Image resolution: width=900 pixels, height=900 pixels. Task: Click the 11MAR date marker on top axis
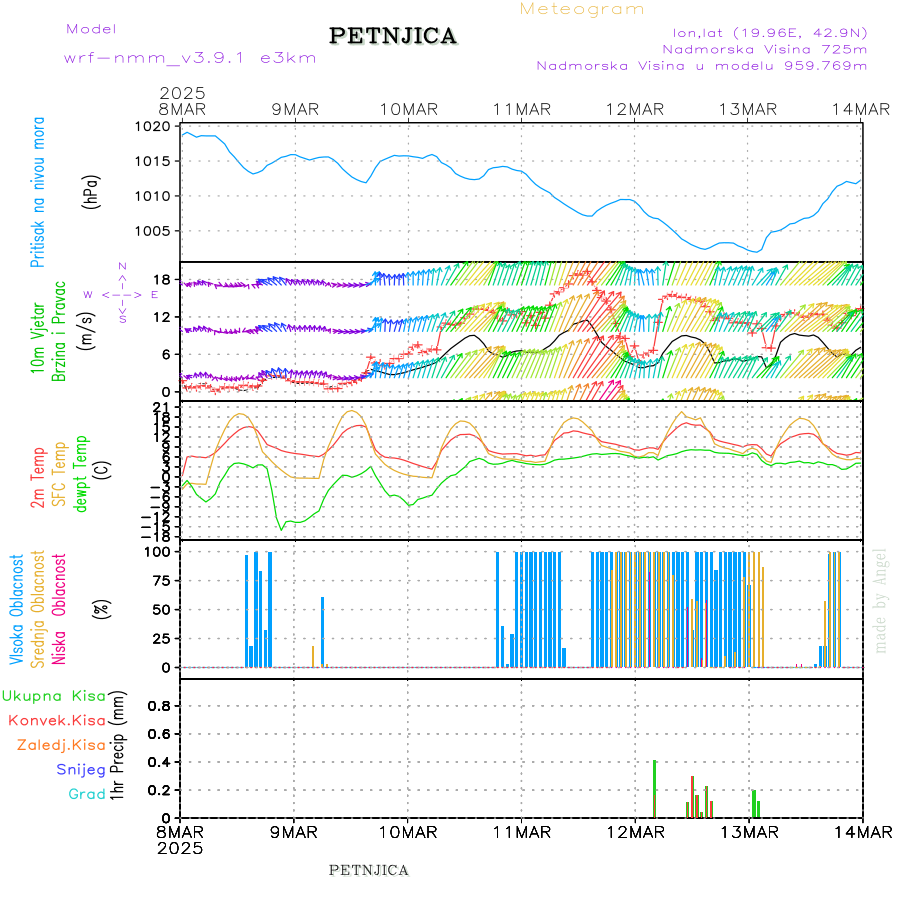[x=522, y=109]
